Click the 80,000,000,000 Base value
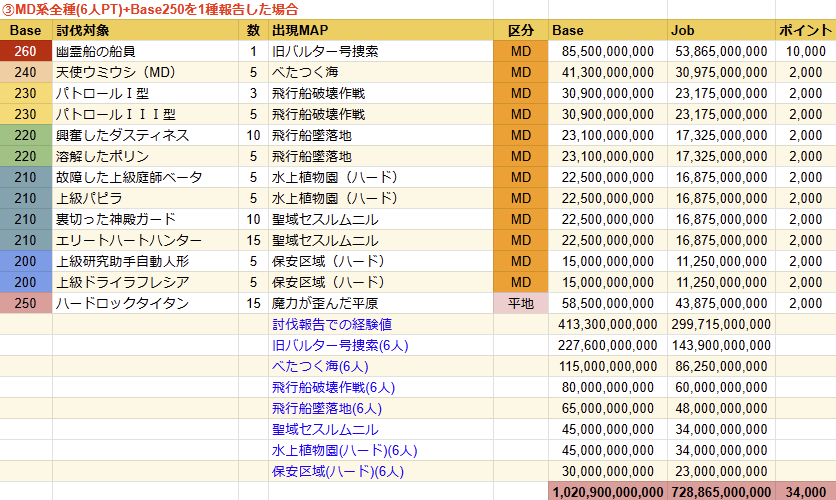This screenshot has width=836, height=500. point(608,388)
